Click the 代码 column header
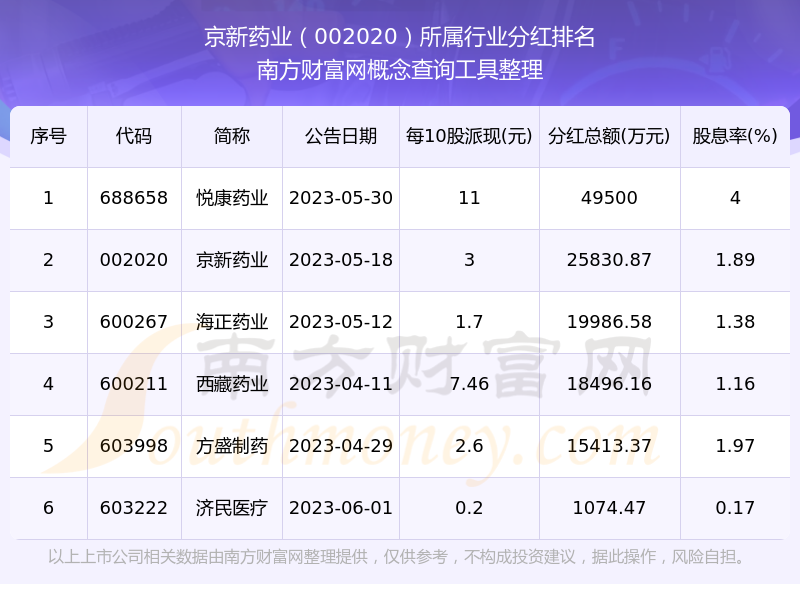The width and height of the screenshot is (800, 606). coord(134,136)
